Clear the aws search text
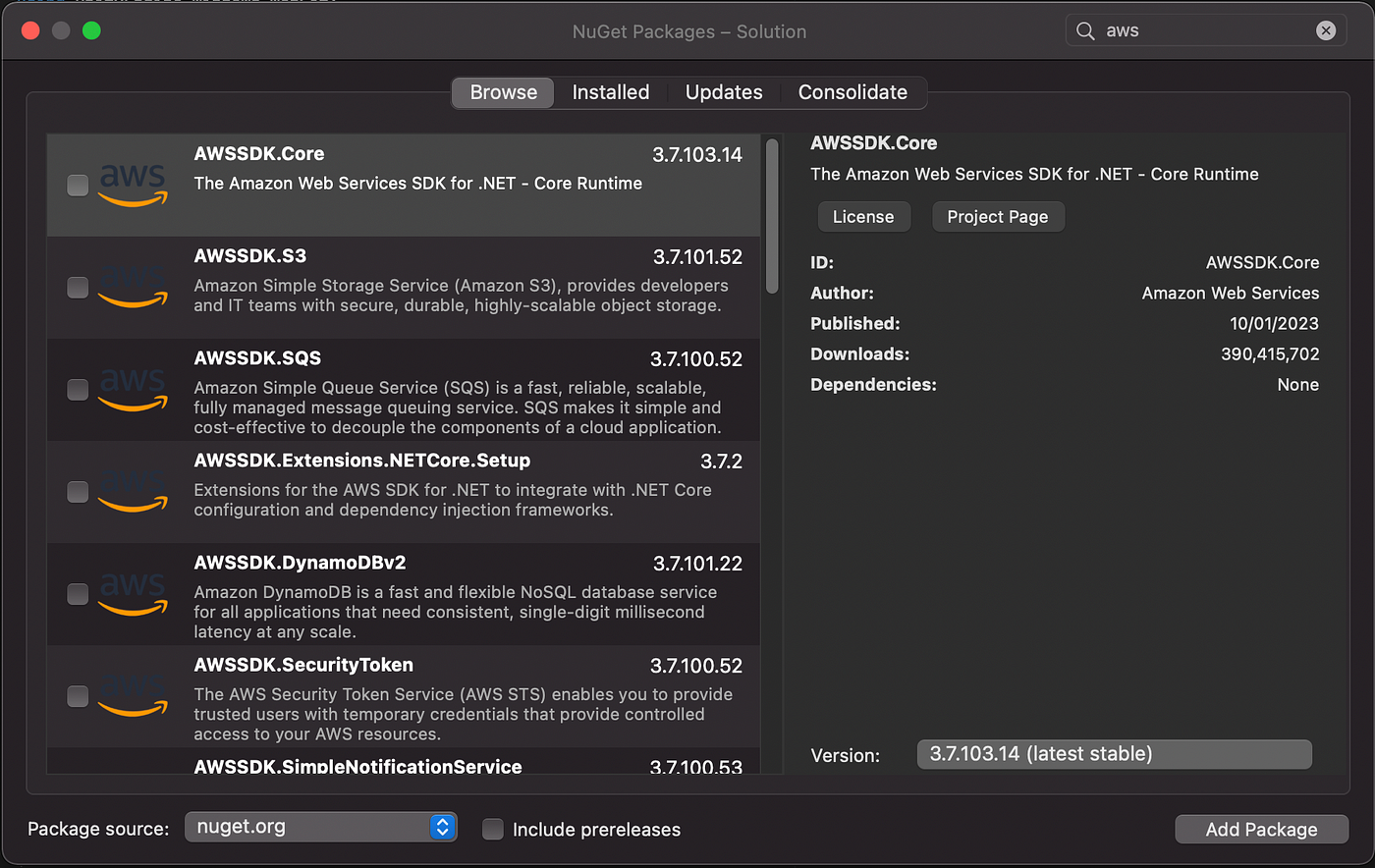 tap(1326, 30)
